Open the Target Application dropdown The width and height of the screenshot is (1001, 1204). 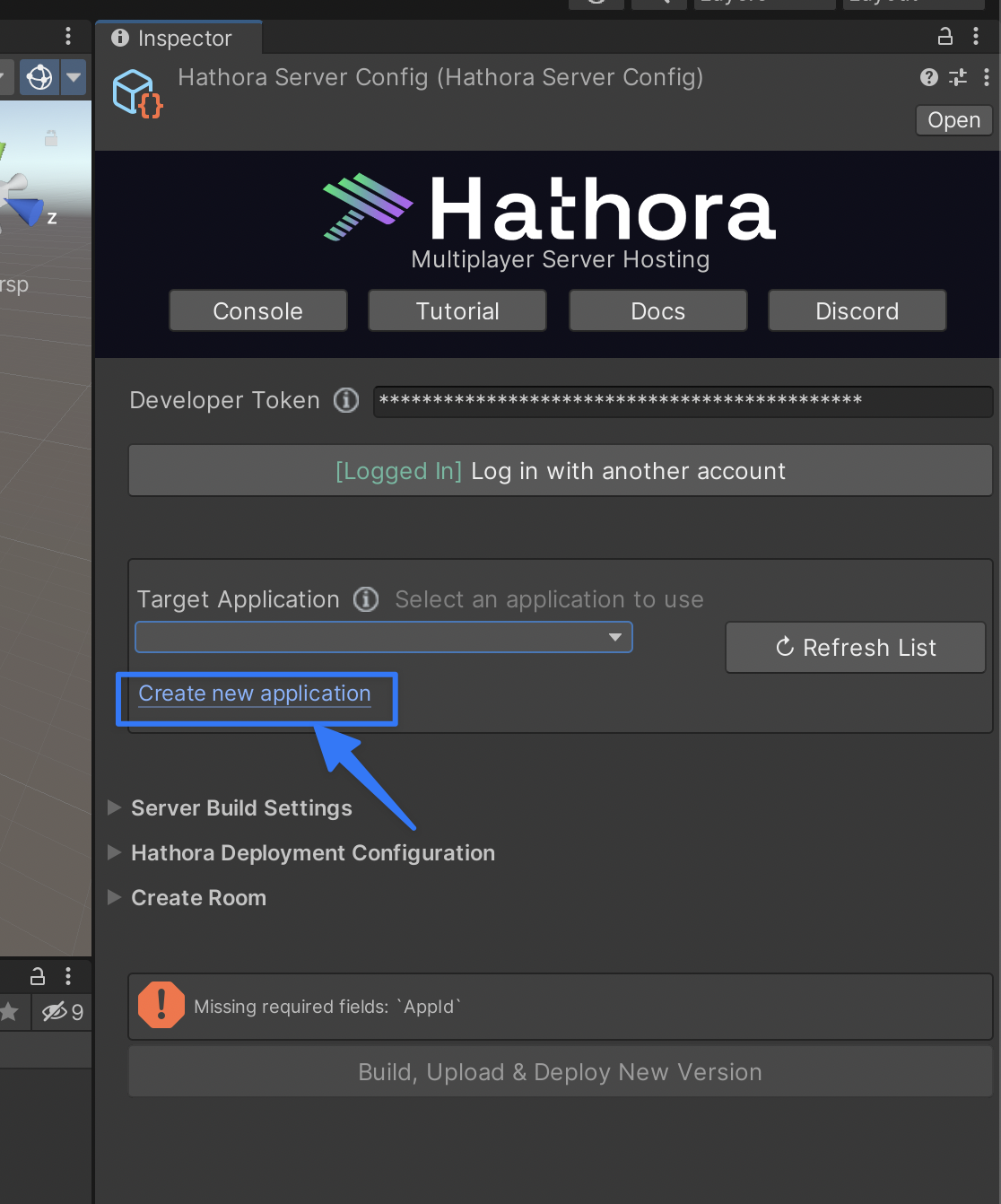(x=384, y=637)
